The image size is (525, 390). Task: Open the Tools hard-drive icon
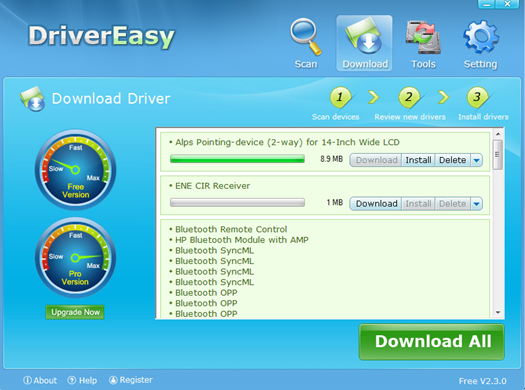(x=423, y=37)
